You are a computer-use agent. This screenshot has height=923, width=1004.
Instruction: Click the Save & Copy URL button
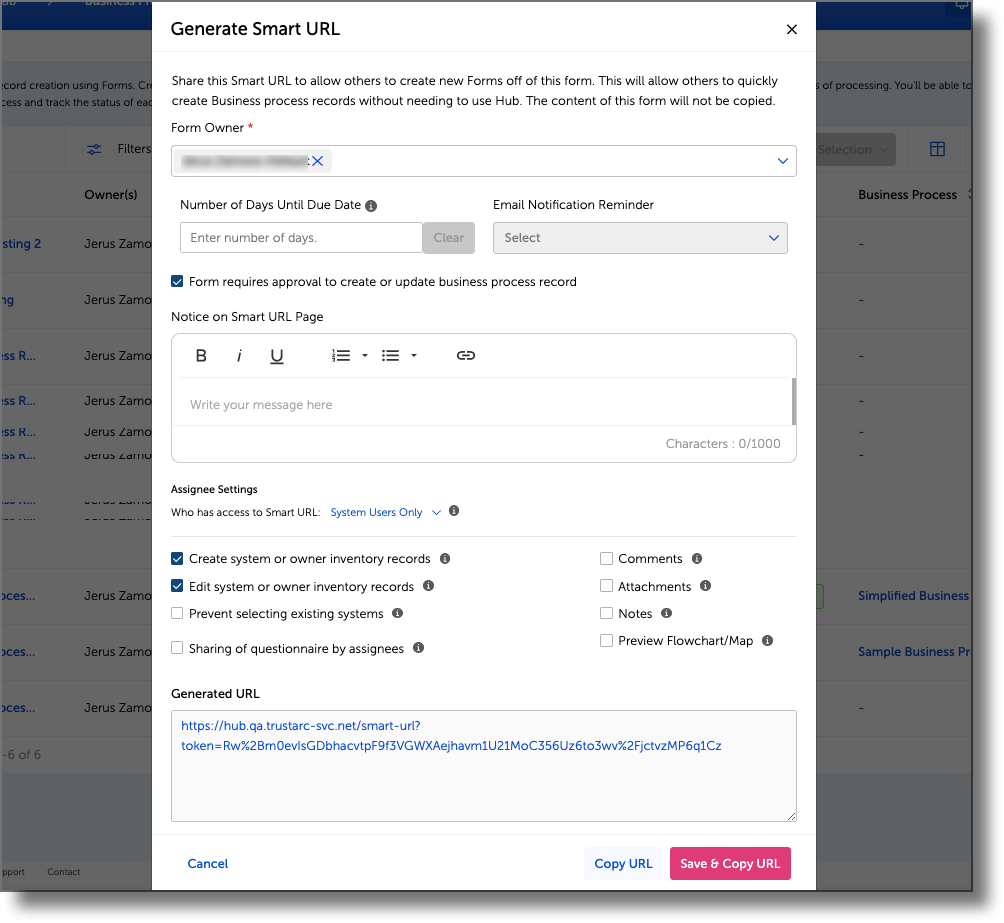click(730, 864)
